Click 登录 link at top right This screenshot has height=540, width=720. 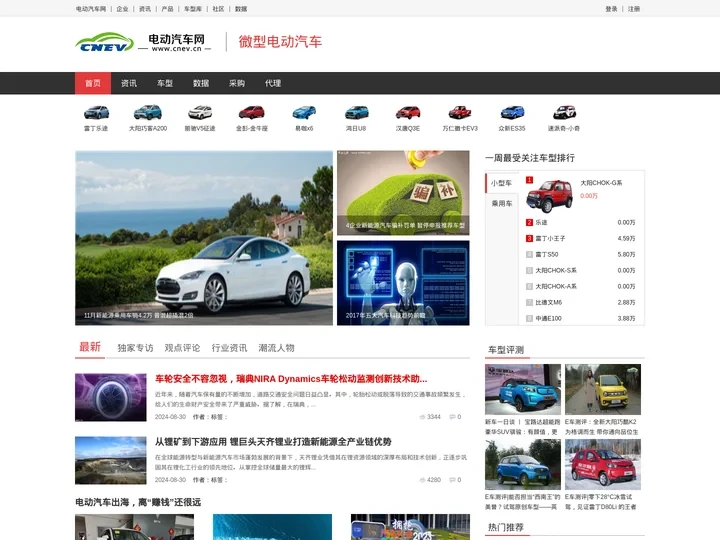click(x=611, y=9)
